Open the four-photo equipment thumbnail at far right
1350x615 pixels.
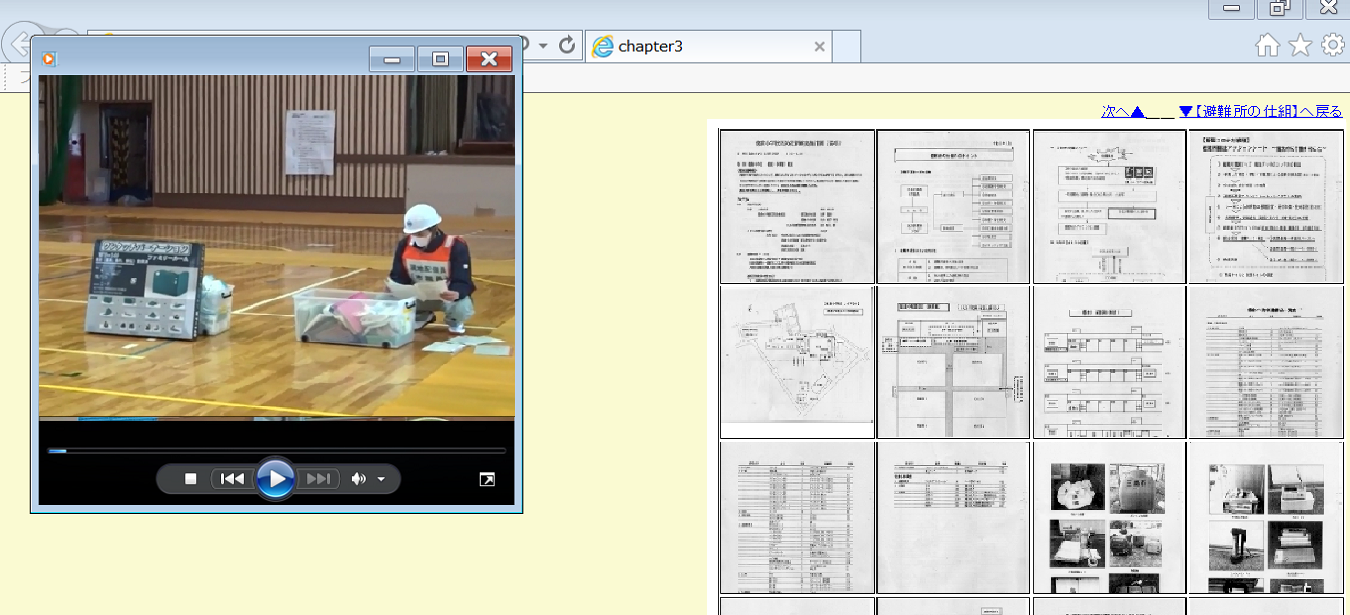1266,518
